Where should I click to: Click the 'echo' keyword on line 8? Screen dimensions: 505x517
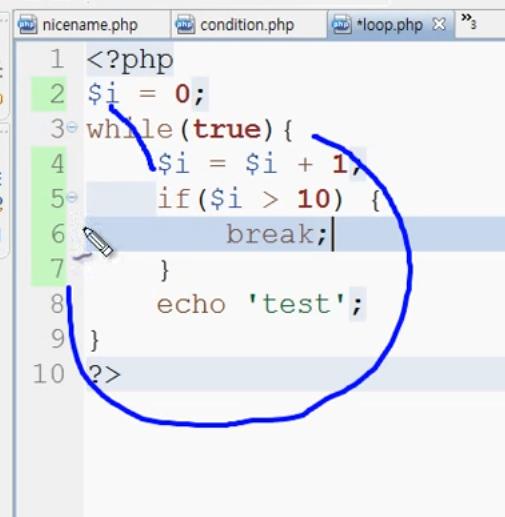click(x=191, y=304)
